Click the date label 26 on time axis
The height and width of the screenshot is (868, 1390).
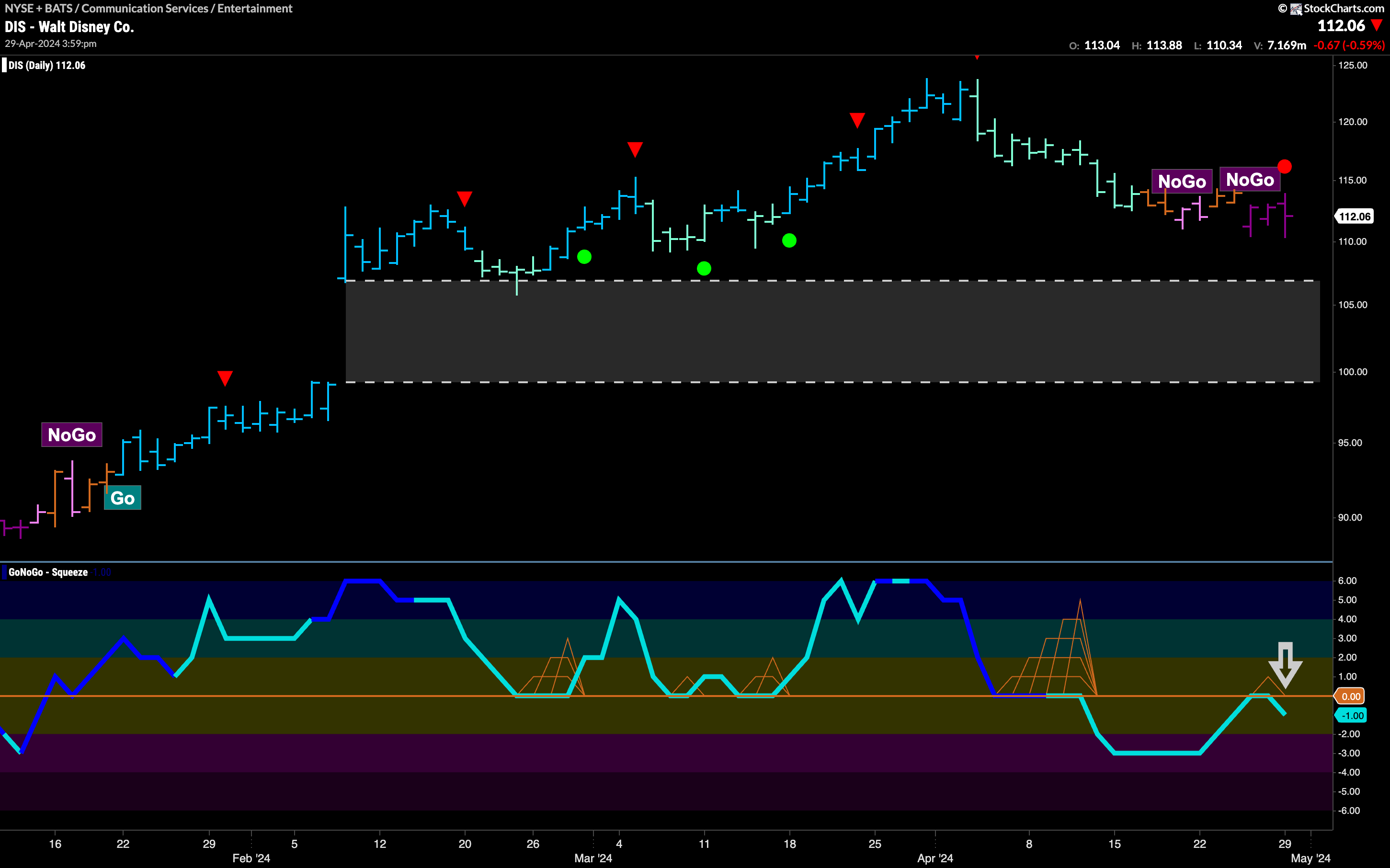tap(533, 844)
